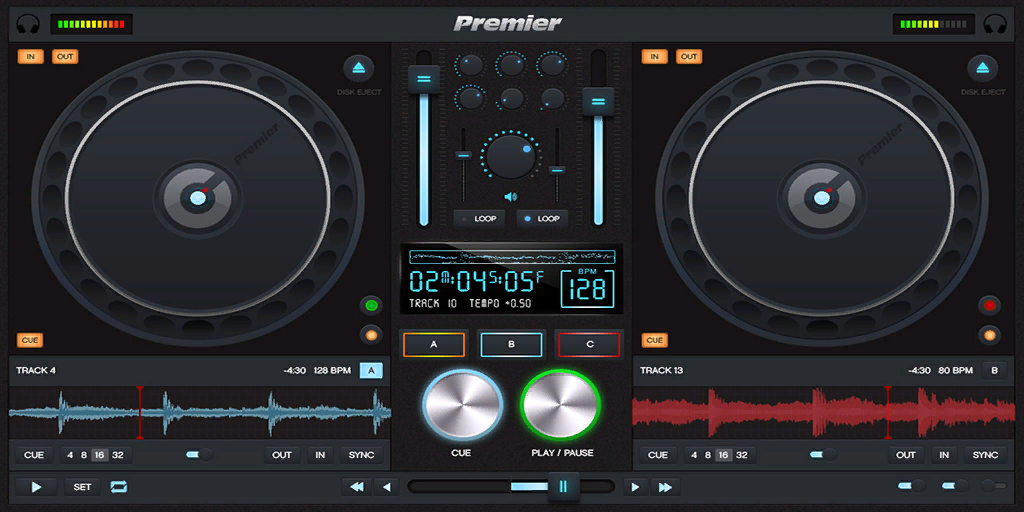Screen dimensions: 1024x512
Task: Click the green round button on left deck
Action: coord(372,305)
